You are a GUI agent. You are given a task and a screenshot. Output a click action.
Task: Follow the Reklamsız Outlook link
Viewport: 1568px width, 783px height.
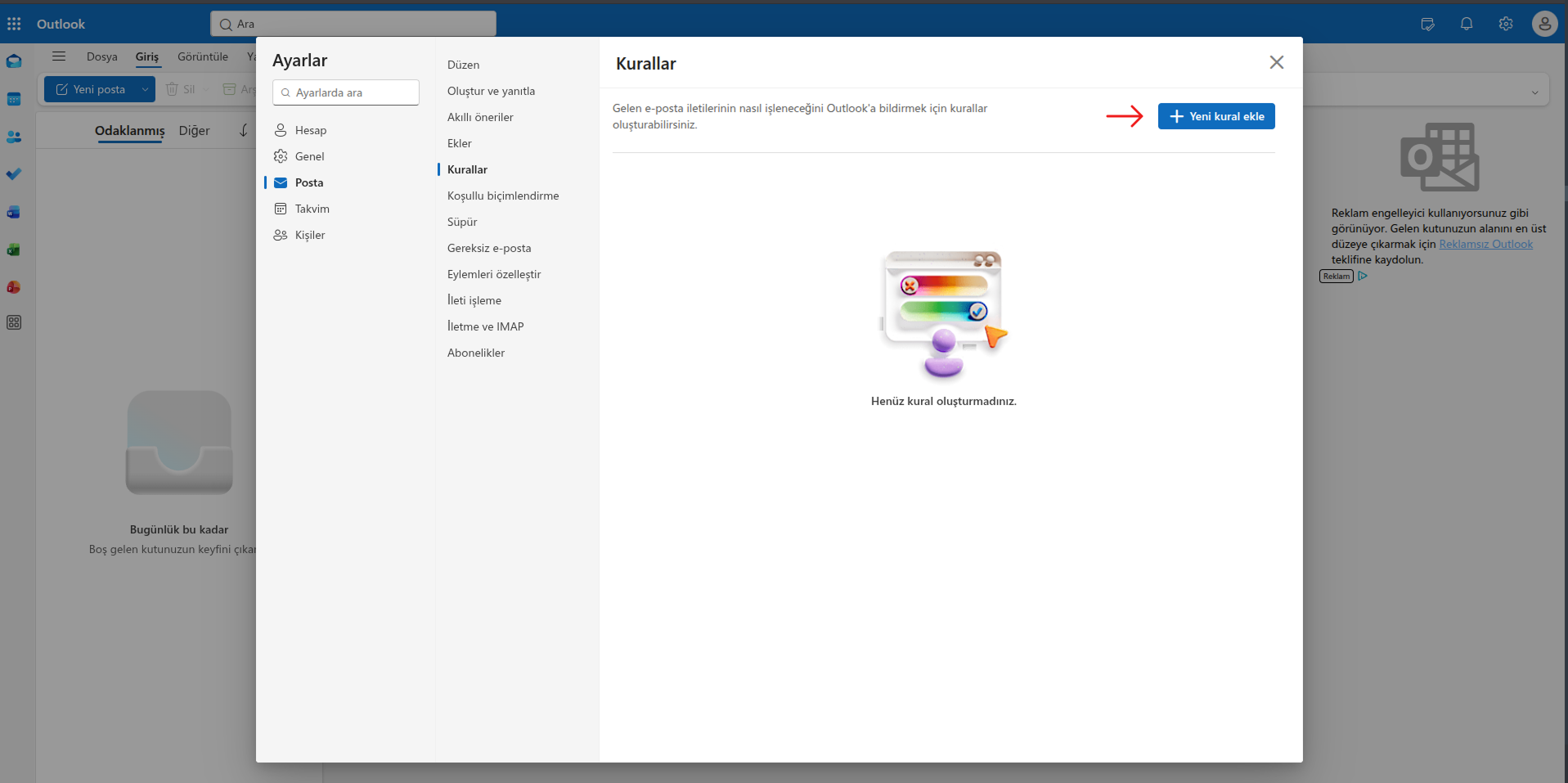[1485, 244]
